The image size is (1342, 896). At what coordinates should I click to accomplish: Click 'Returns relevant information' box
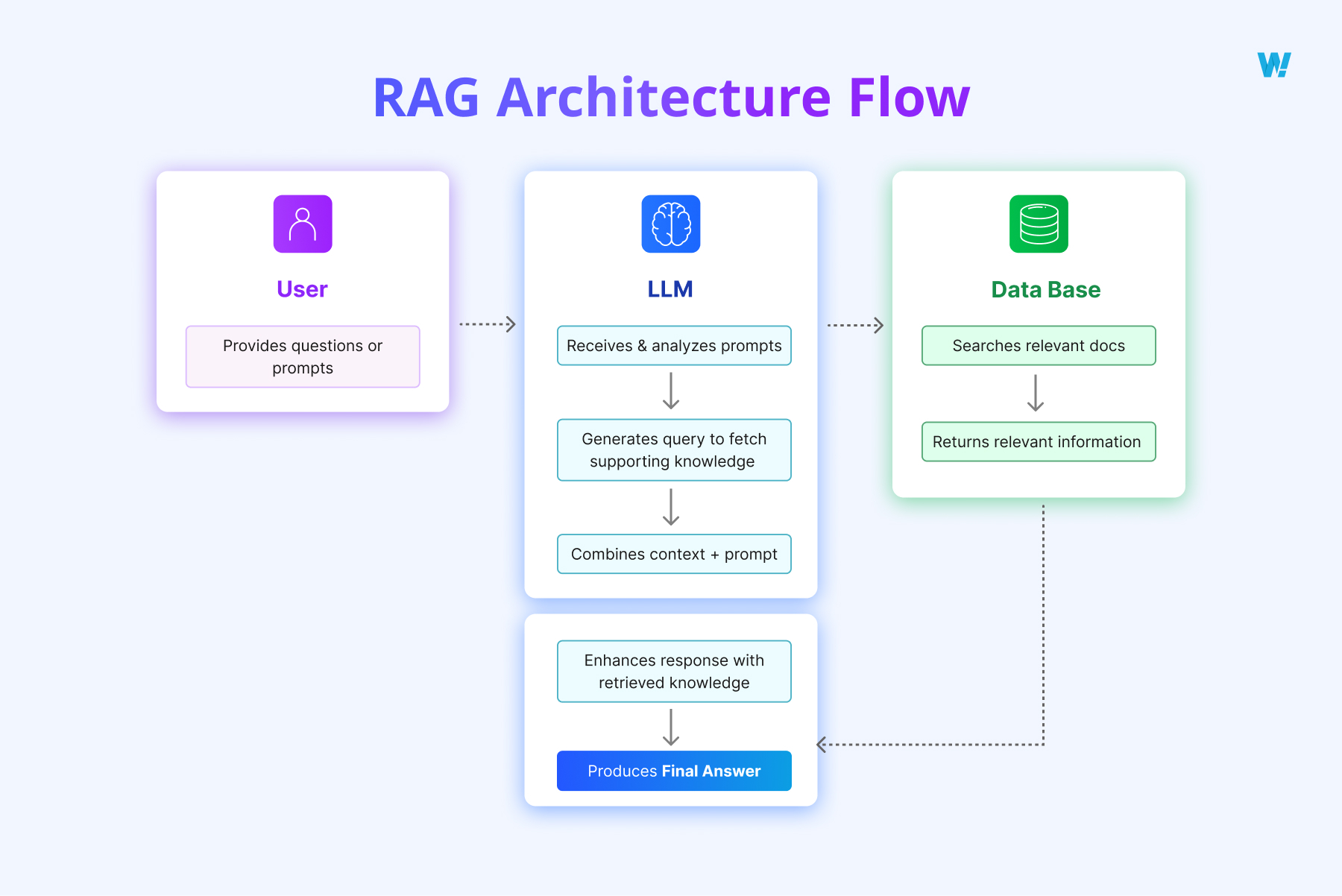point(1039,442)
